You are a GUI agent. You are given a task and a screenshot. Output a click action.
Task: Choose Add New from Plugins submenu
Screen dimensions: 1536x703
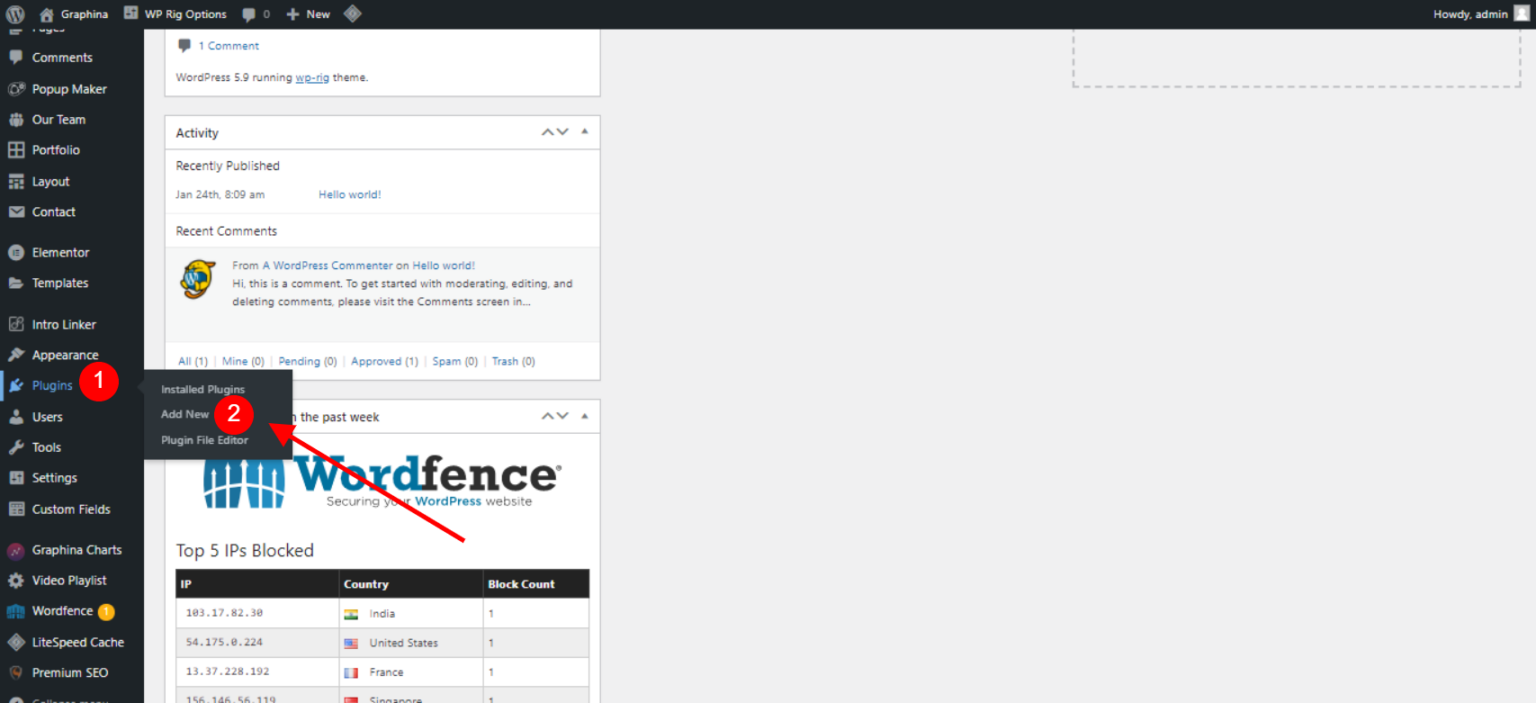coord(184,413)
